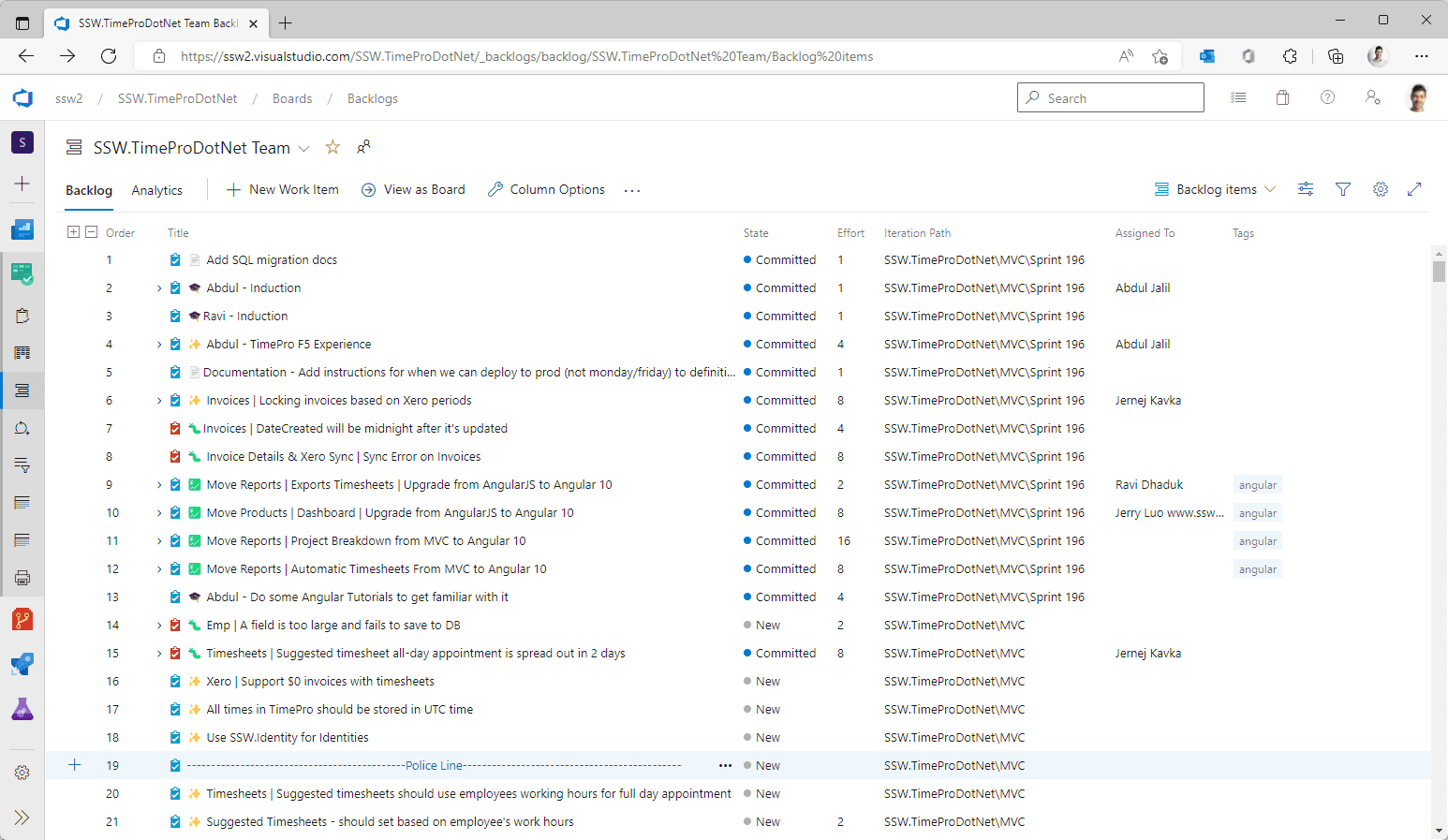Expand the Abdul - Induction row

tap(159, 288)
